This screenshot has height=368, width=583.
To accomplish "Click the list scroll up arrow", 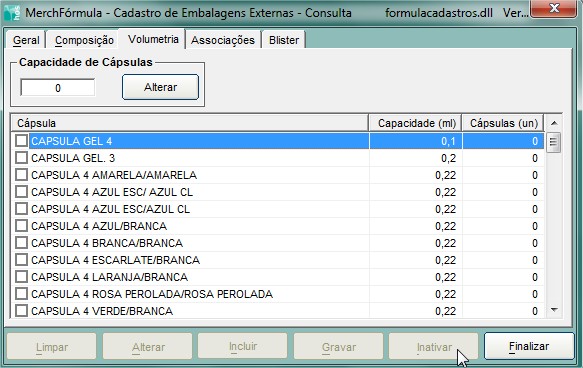I will (554, 123).
